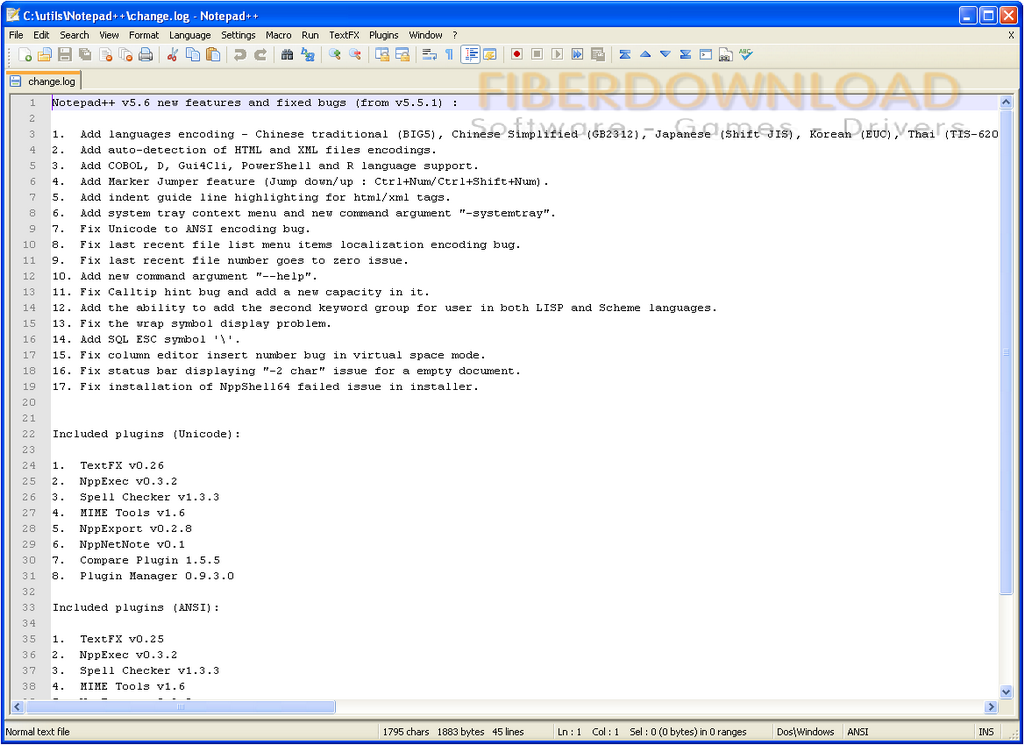
Task: Click the Paste clipboard icon
Action: (213, 55)
